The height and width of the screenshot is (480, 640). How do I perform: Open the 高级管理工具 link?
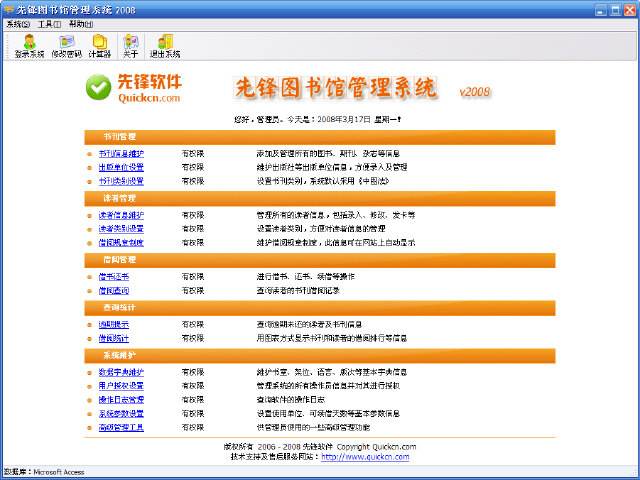[x=121, y=427]
